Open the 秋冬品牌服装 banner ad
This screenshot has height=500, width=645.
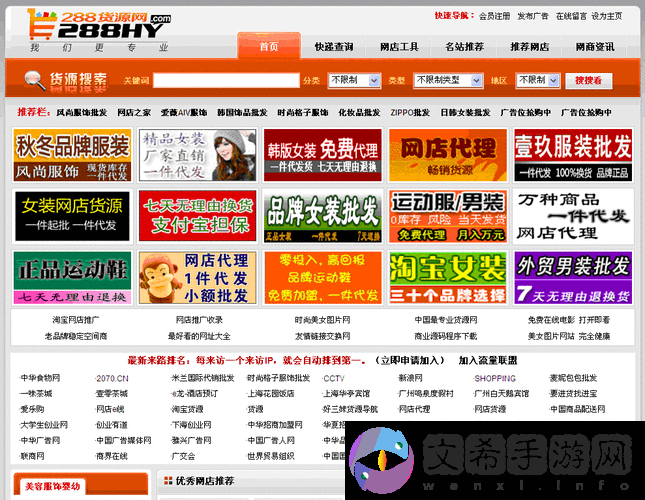tap(72, 155)
